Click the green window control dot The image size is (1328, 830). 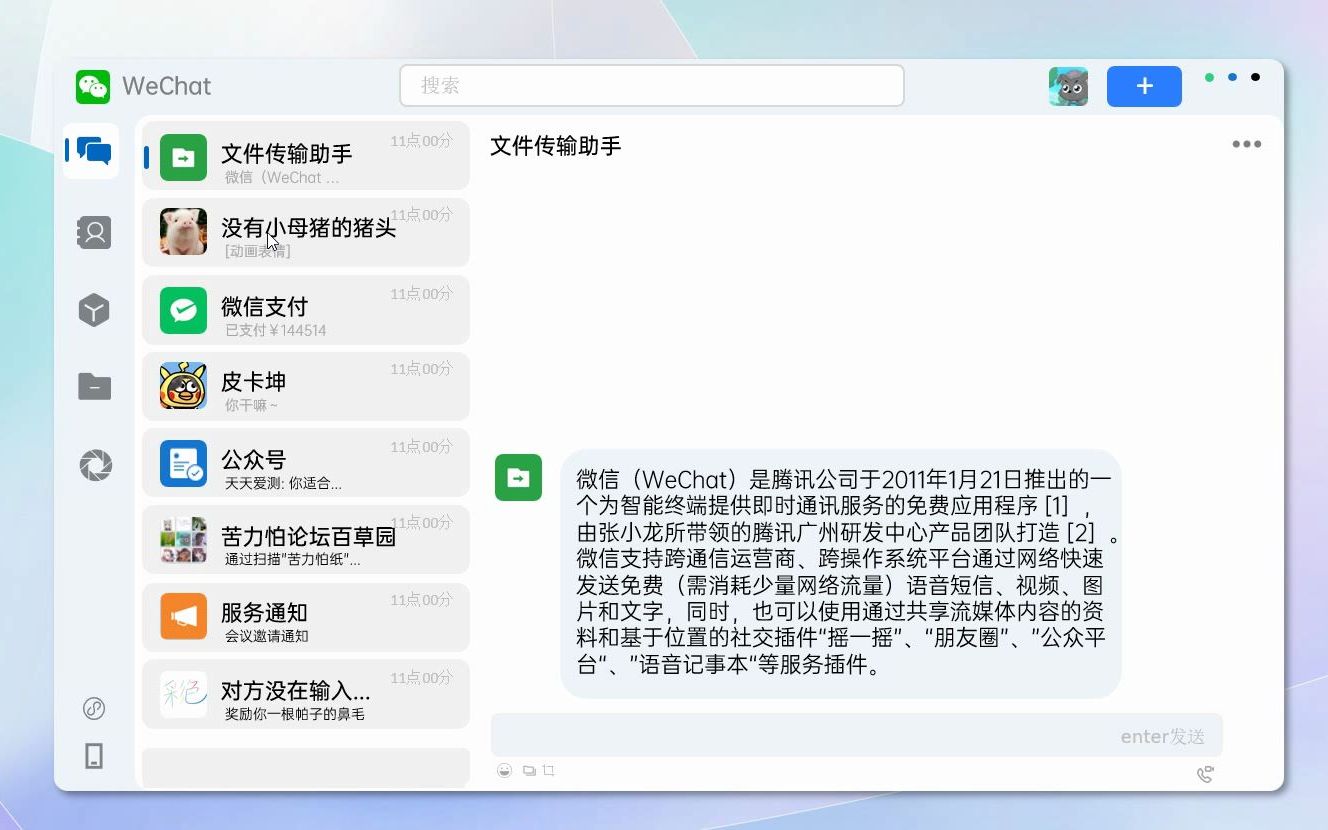1209,77
